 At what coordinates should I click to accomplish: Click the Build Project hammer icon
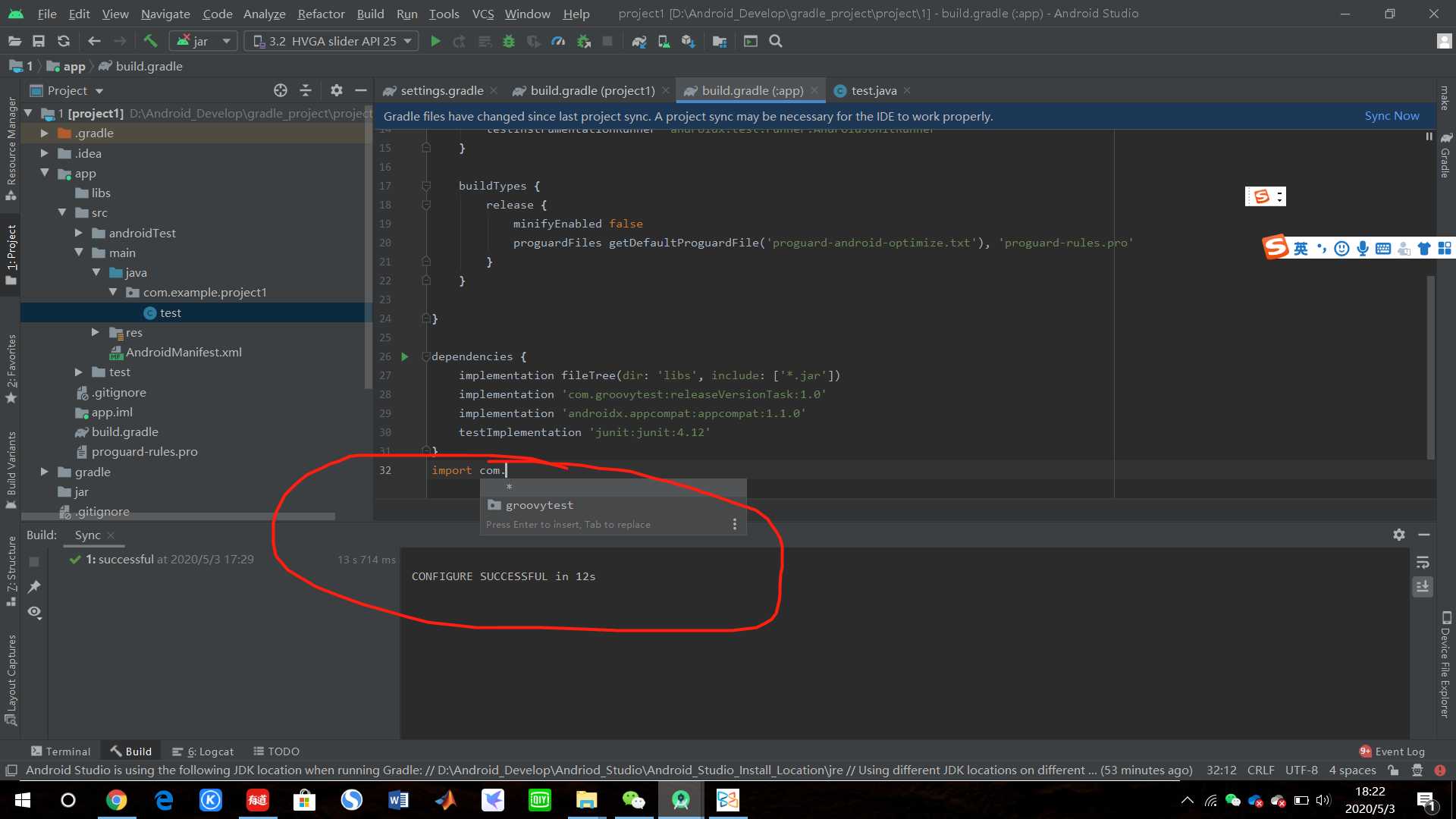click(x=149, y=41)
